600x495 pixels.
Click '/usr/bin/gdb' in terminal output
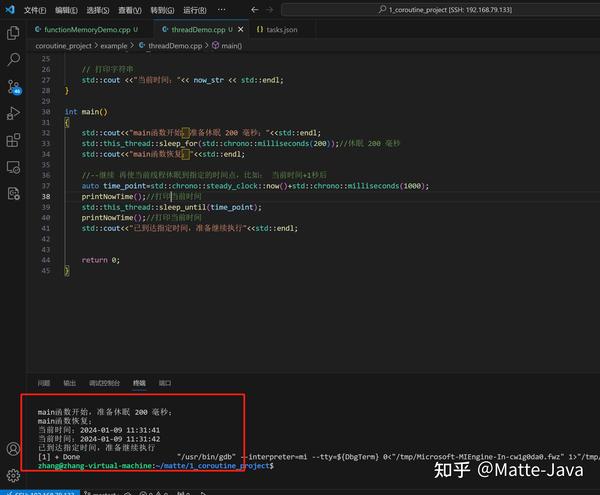(207, 457)
